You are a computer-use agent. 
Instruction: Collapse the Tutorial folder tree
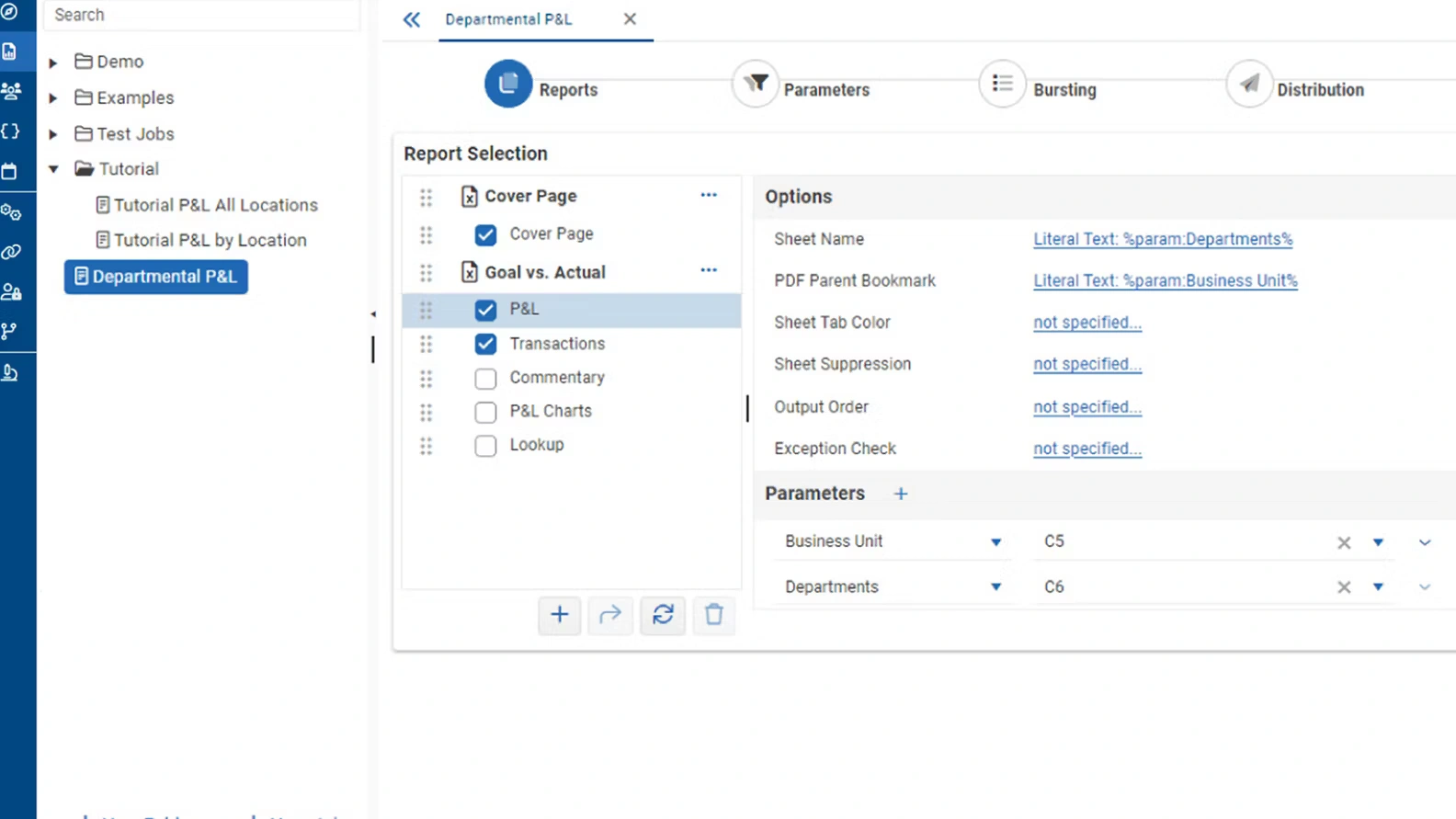53,169
